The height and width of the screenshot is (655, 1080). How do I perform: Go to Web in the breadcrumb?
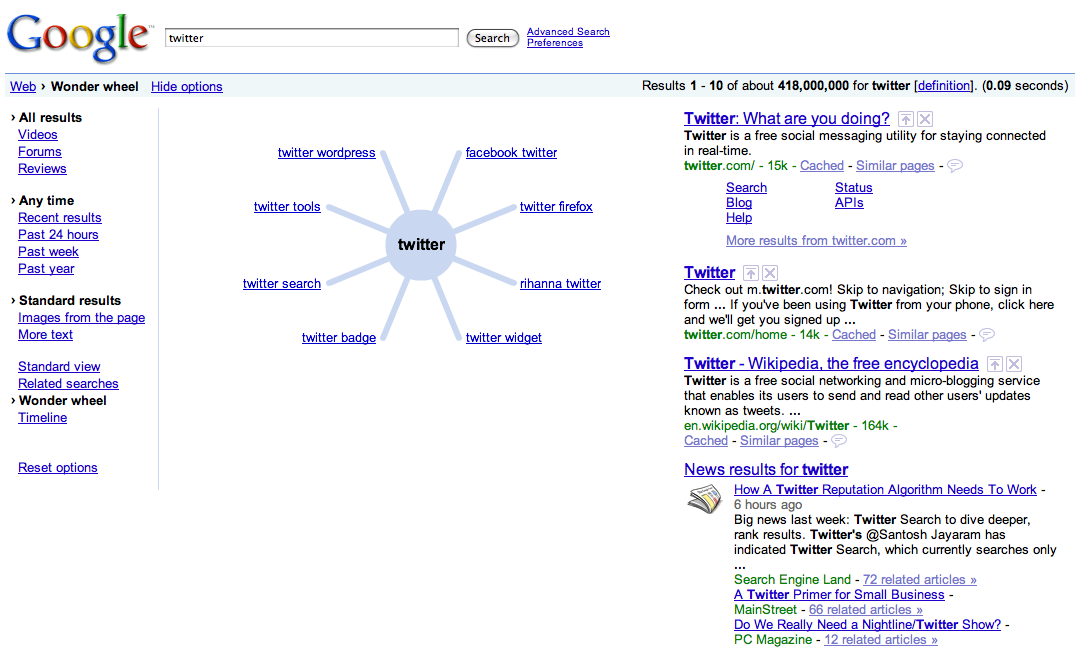pyautogui.click(x=23, y=87)
